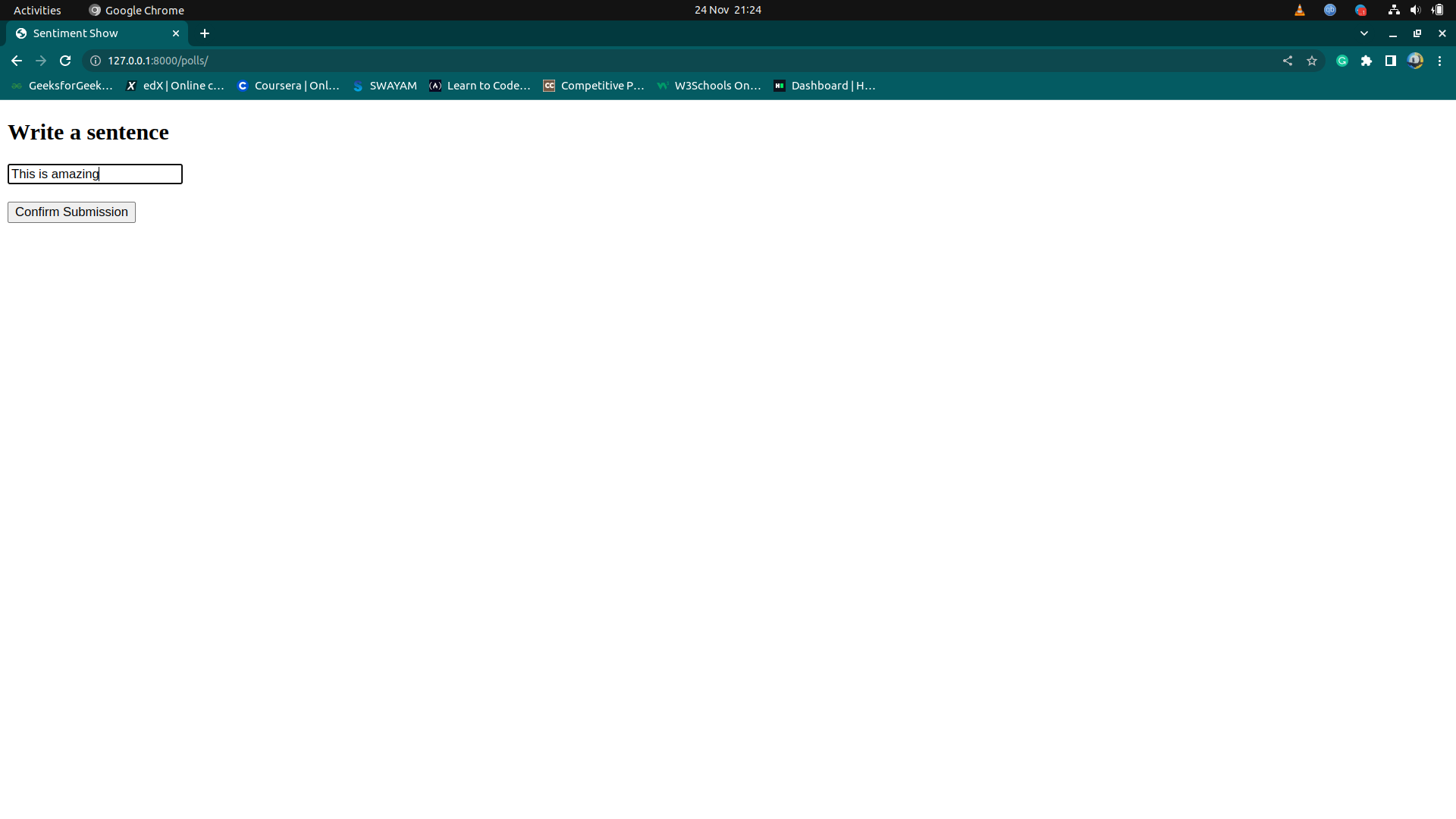Screen dimensions: 1456x819
Task: Open the tab search chevron
Action: [x=1364, y=33]
